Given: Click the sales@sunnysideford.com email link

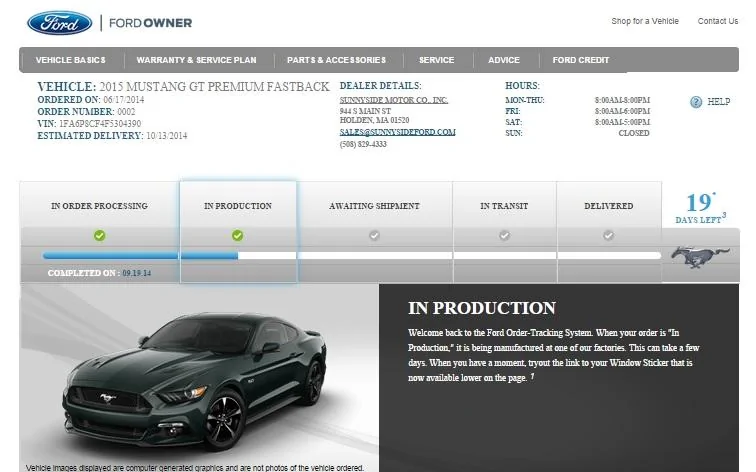Looking at the screenshot, I should tap(397, 132).
